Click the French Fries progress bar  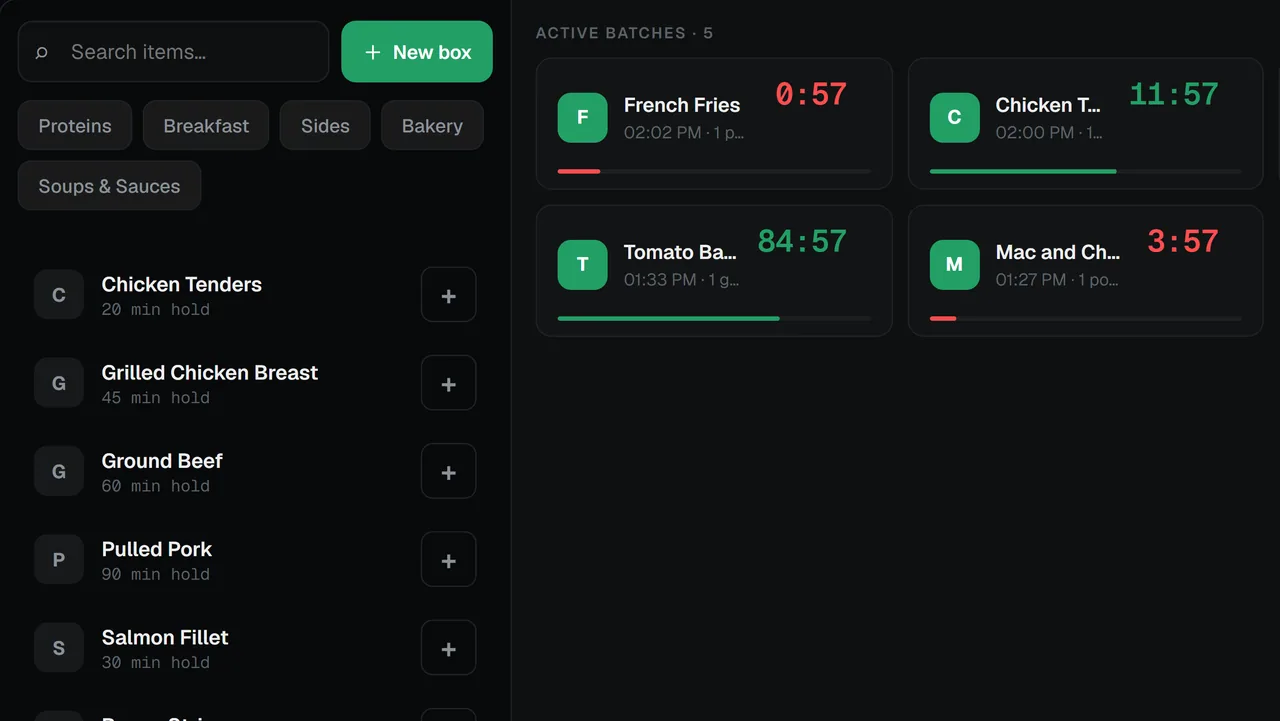tap(714, 171)
